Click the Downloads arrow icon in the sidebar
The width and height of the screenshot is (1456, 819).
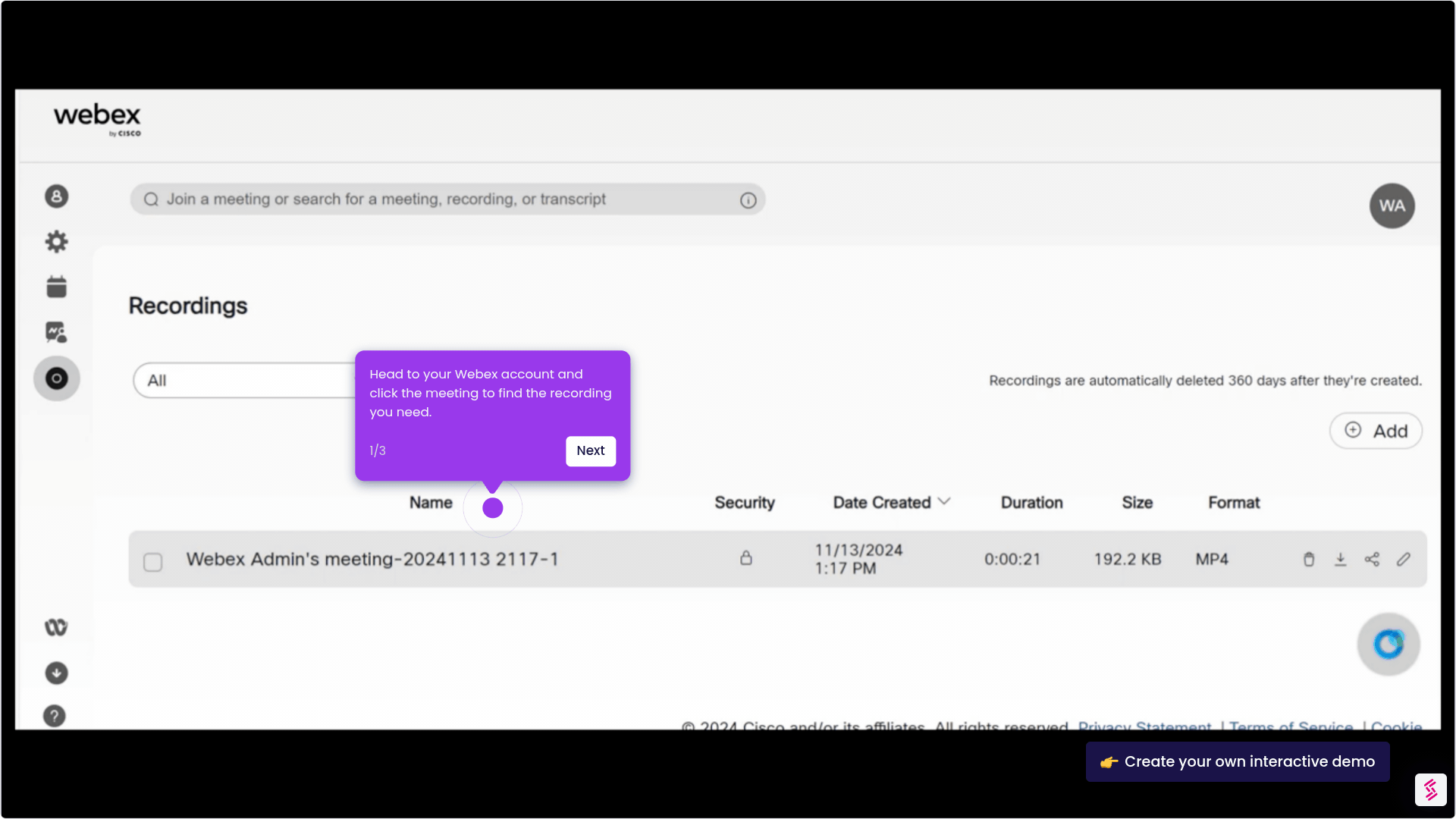click(x=56, y=673)
